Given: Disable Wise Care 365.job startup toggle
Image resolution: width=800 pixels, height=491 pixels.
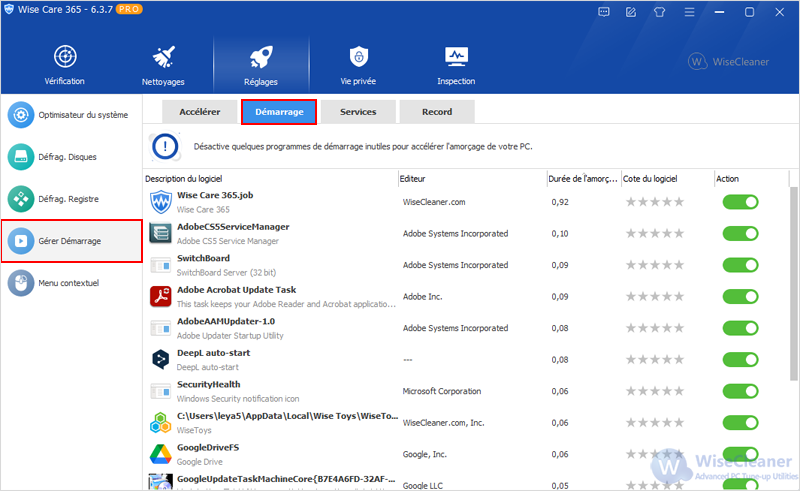Looking at the screenshot, I should click(740, 202).
